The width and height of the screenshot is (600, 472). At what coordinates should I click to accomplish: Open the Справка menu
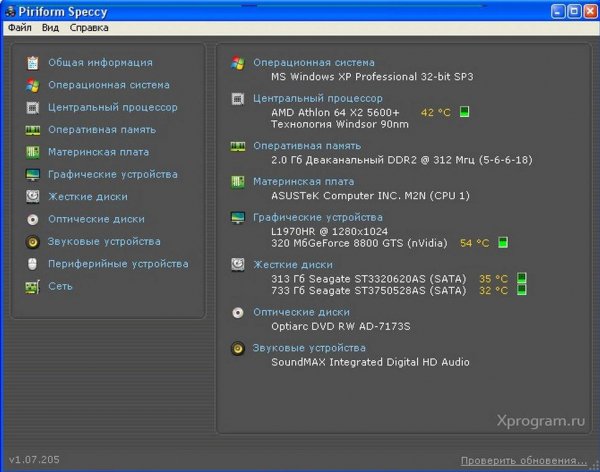[89, 28]
